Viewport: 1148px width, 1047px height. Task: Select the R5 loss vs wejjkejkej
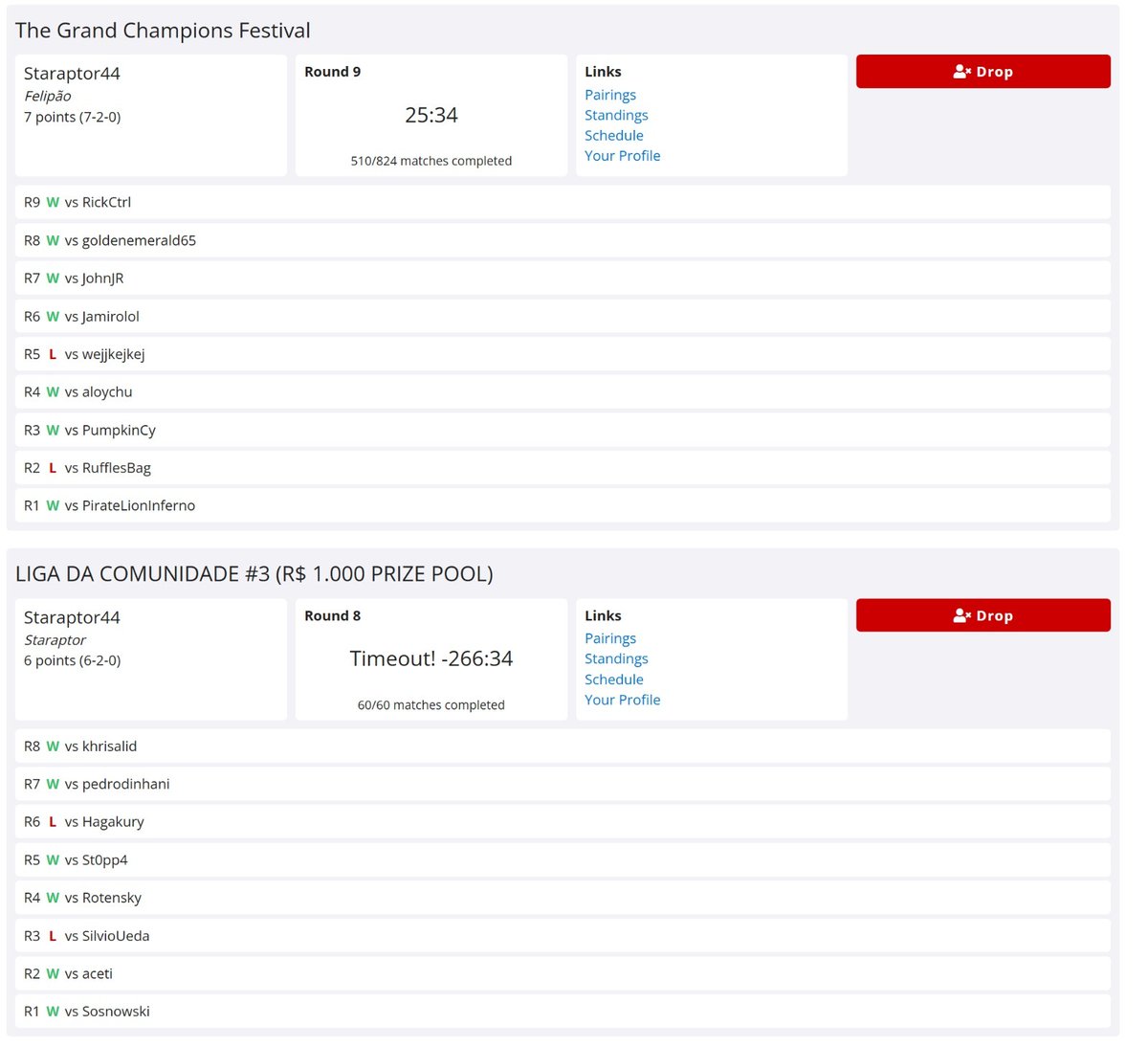click(563, 354)
